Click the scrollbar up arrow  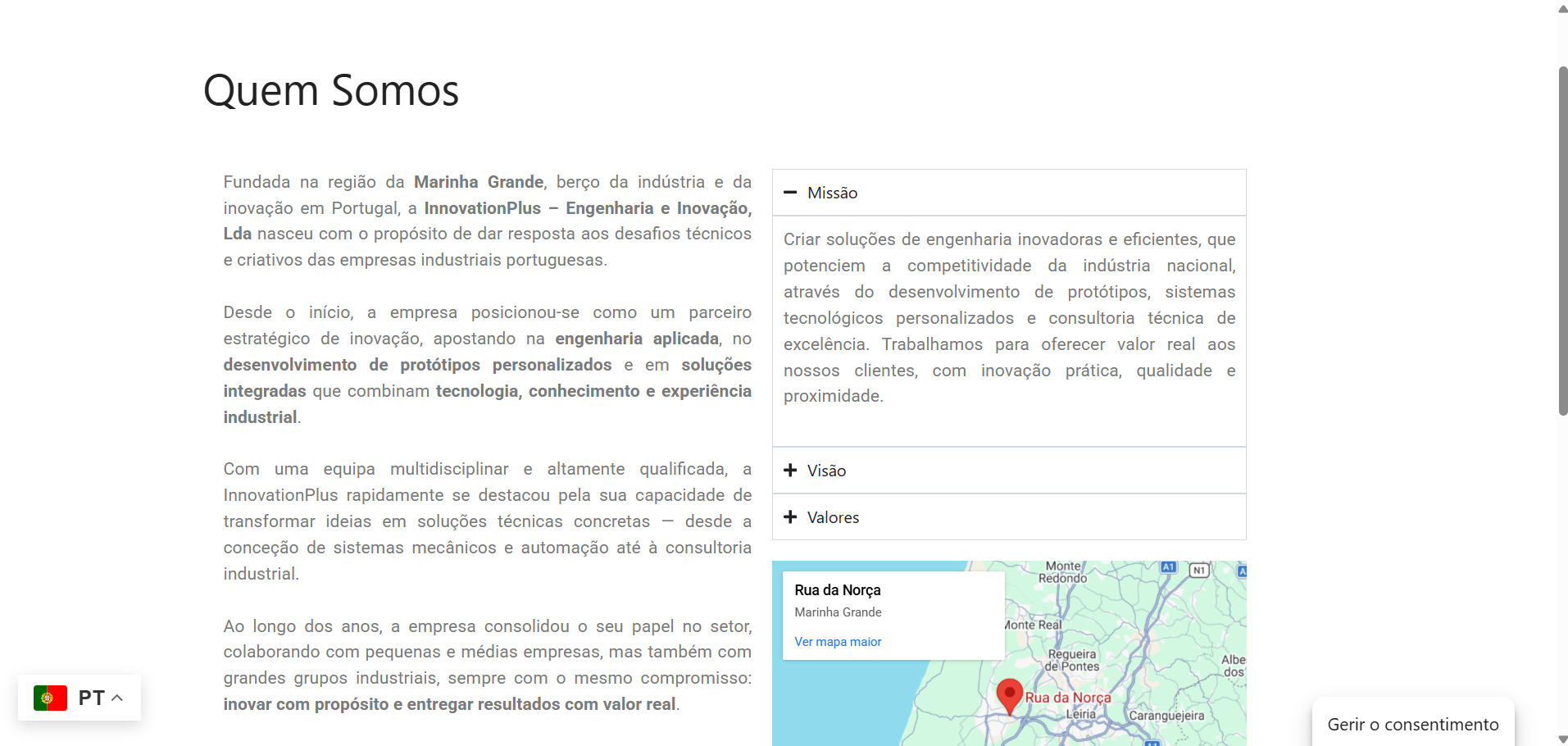[x=1562, y=9]
